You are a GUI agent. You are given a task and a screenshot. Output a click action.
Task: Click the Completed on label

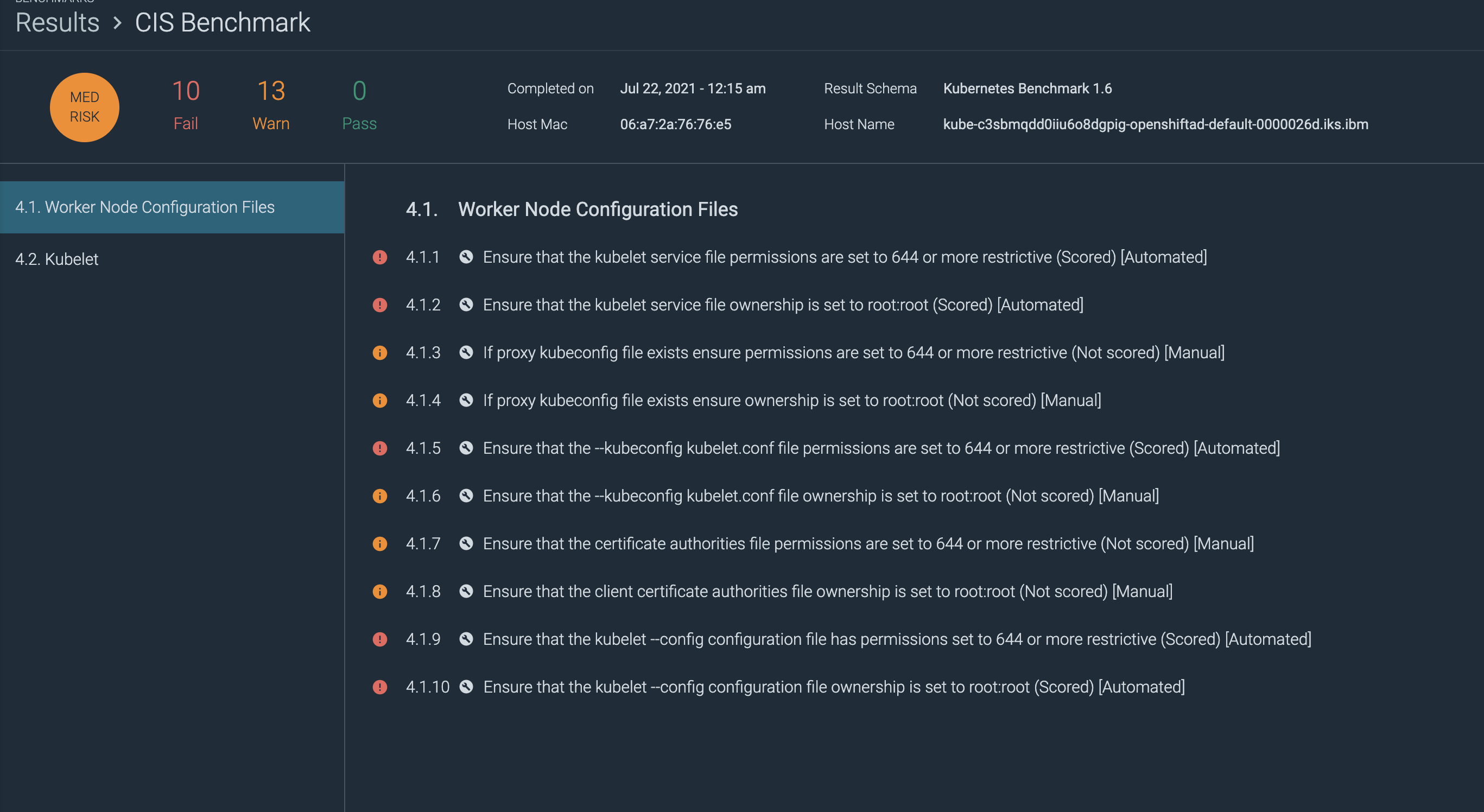pyautogui.click(x=550, y=88)
